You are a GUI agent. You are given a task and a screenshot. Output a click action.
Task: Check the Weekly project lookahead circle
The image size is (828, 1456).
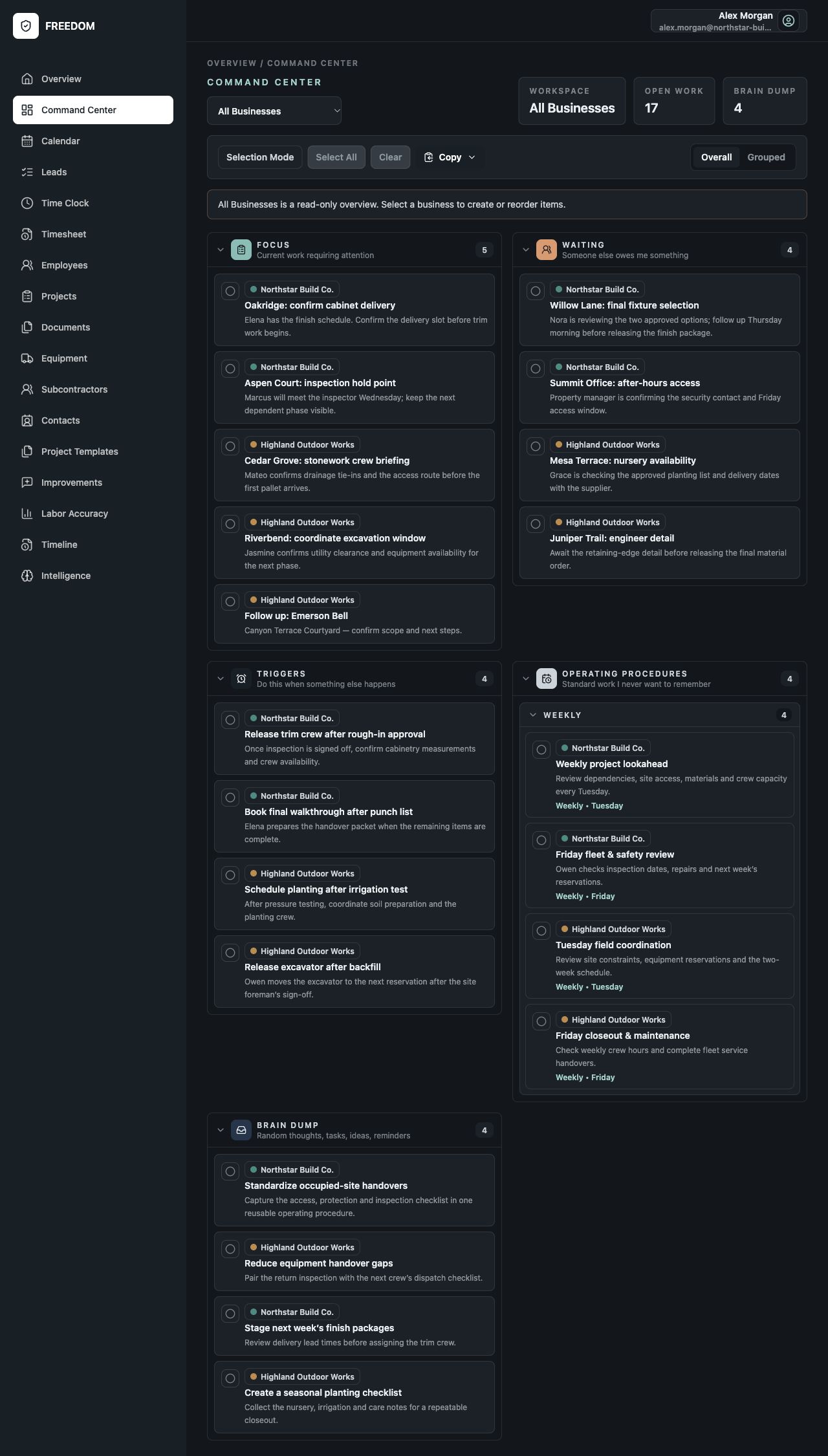point(541,750)
